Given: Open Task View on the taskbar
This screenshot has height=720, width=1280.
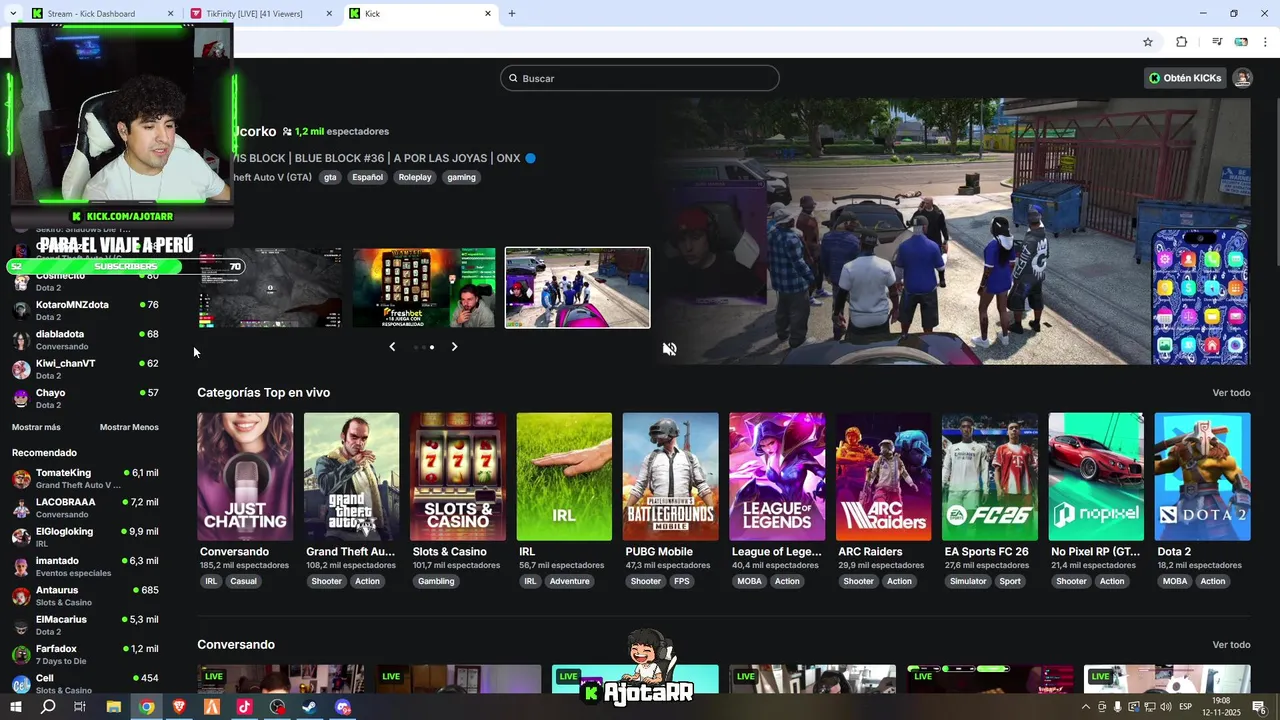Looking at the screenshot, I should pos(80,707).
